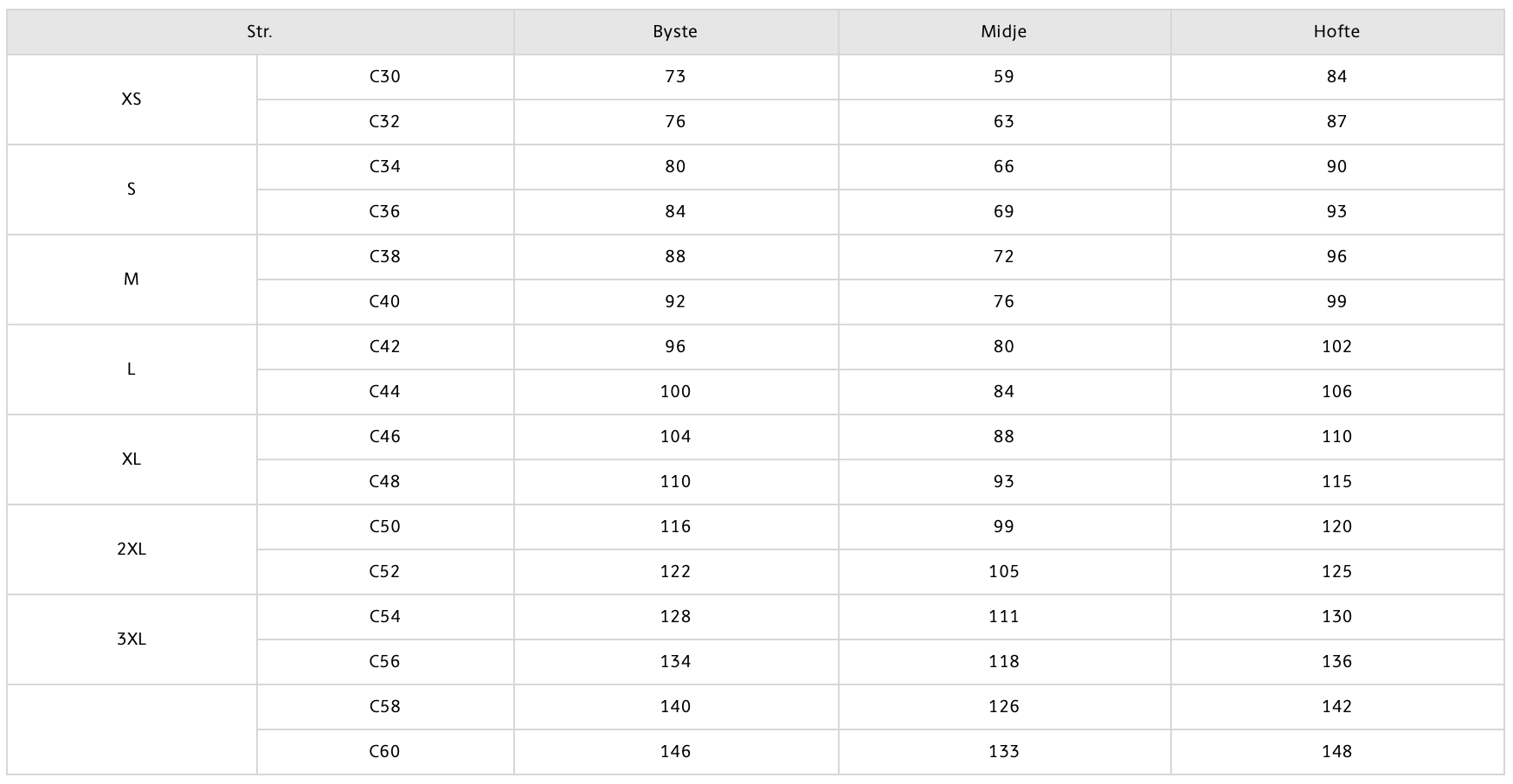Click the Byste value 100 cell
1513x784 pixels.
675,392
